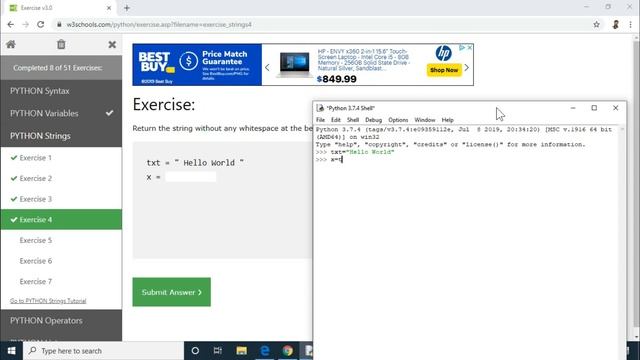Screen dimensions: 640x360
Task: Open the Edit menu in Python Shell
Action: (336, 120)
